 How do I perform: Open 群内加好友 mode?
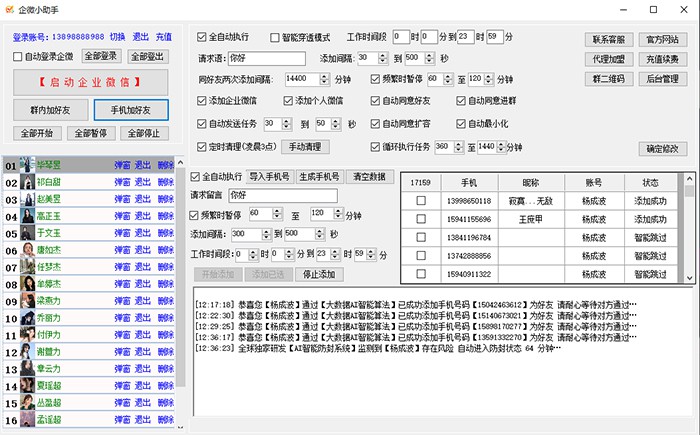pyautogui.click(x=50, y=110)
